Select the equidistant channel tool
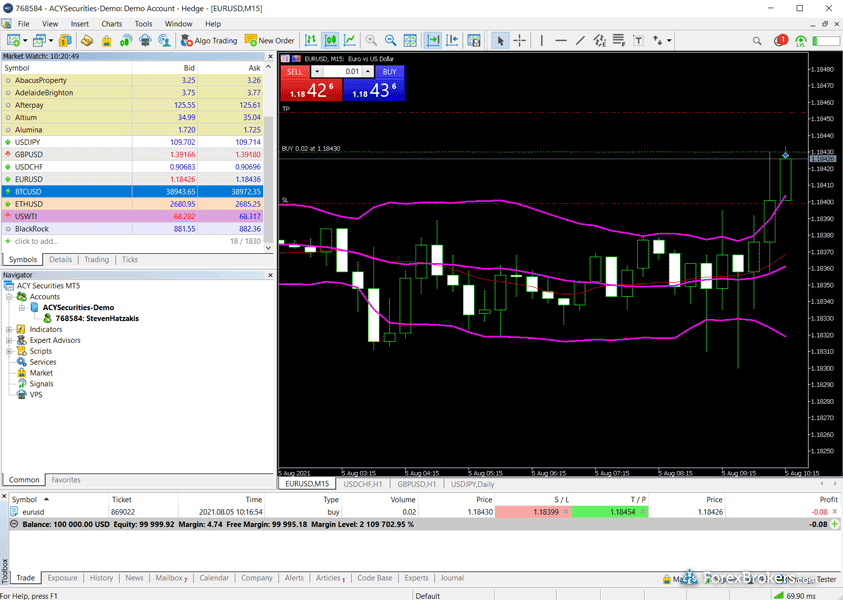The width and height of the screenshot is (843, 600). coord(599,40)
